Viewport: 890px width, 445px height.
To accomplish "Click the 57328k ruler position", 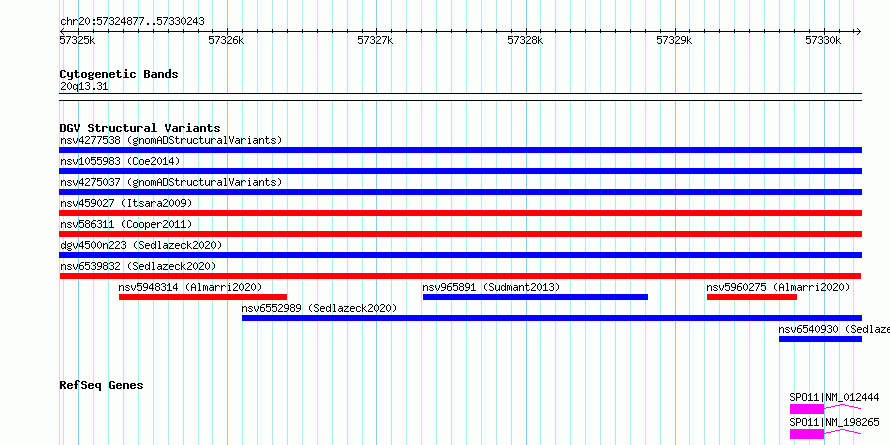I will point(526,40).
